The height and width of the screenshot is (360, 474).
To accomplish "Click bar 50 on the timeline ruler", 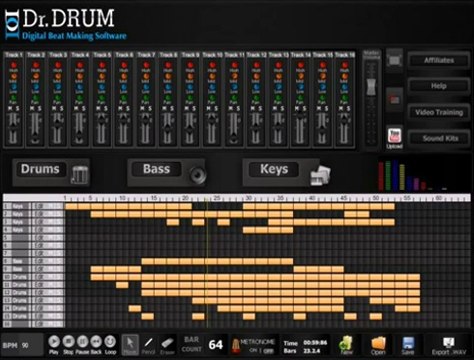I will (x=376, y=198).
